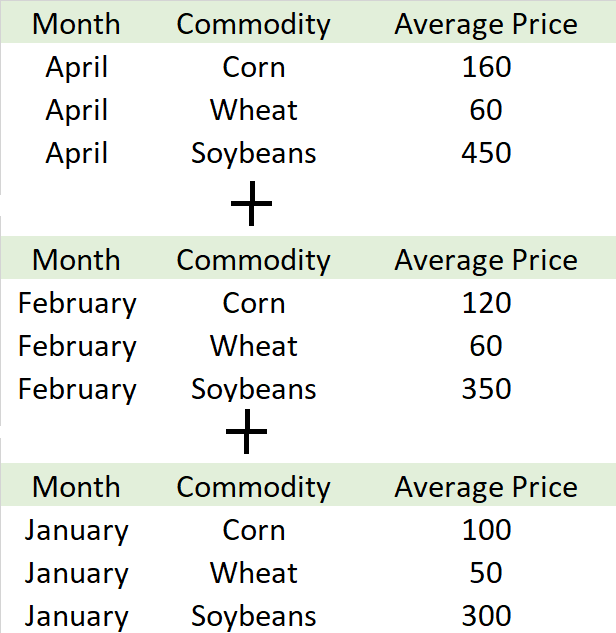Select the April Soybeans price 450
Image resolution: width=616 pixels, height=633 pixels.
pyautogui.click(x=486, y=153)
